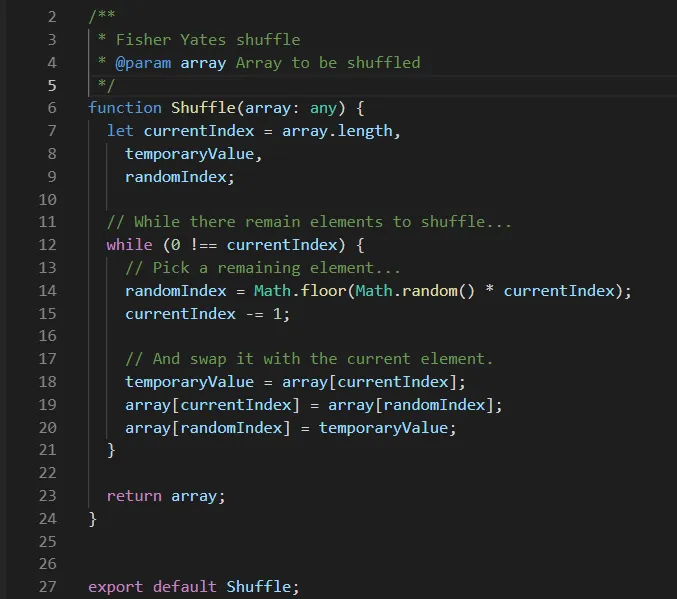Click line number 12 in the gutter
Image resolution: width=677 pixels, height=599 pixels.
(x=47, y=245)
